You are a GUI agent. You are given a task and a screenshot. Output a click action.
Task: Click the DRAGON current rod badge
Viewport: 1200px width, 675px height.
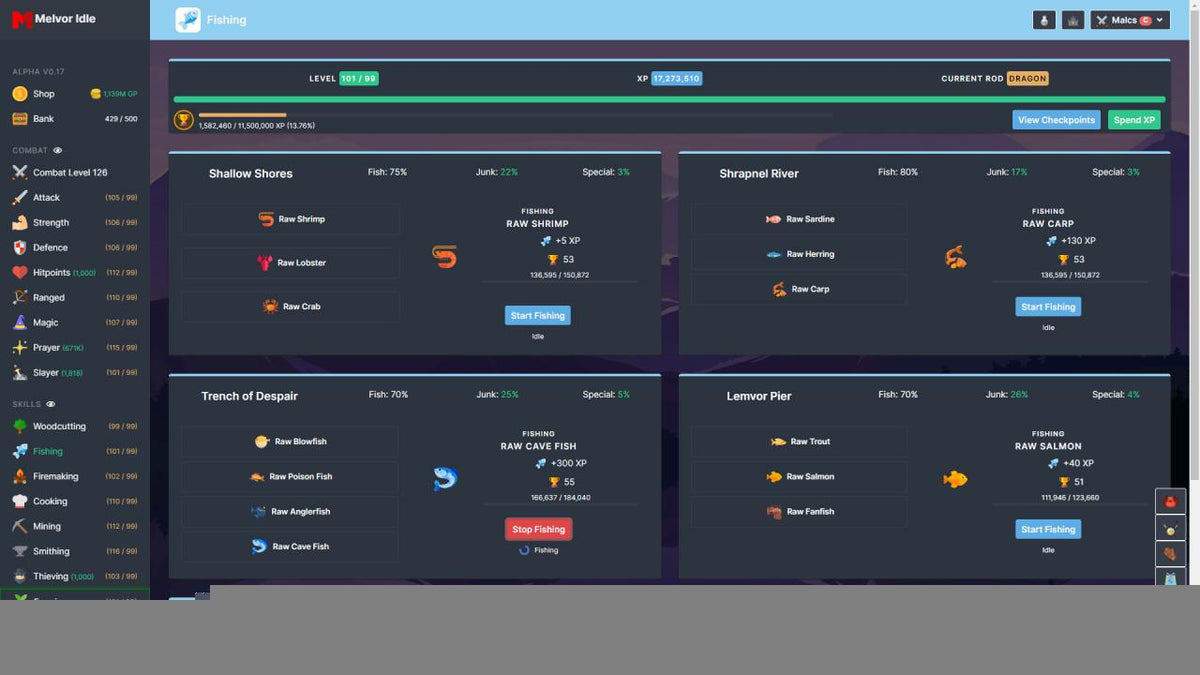(1027, 79)
